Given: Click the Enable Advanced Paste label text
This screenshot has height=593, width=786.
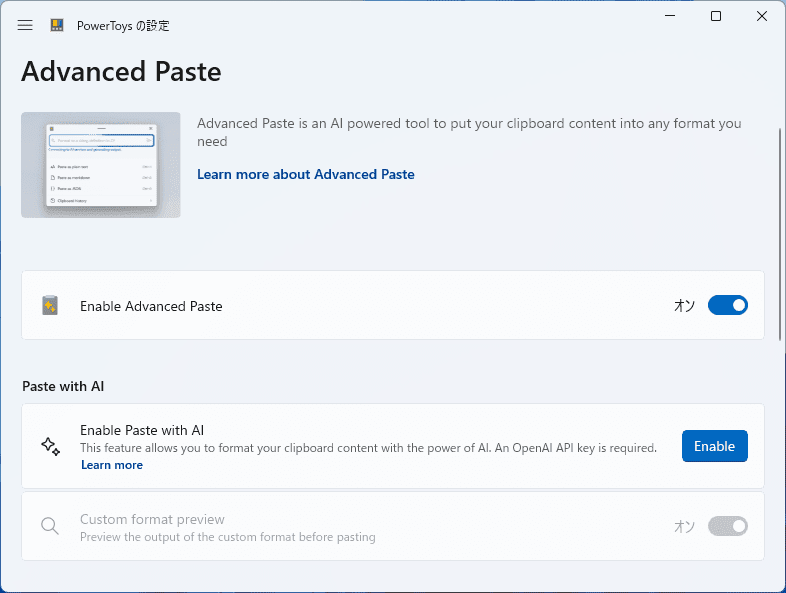Looking at the screenshot, I should [x=151, y=306].
